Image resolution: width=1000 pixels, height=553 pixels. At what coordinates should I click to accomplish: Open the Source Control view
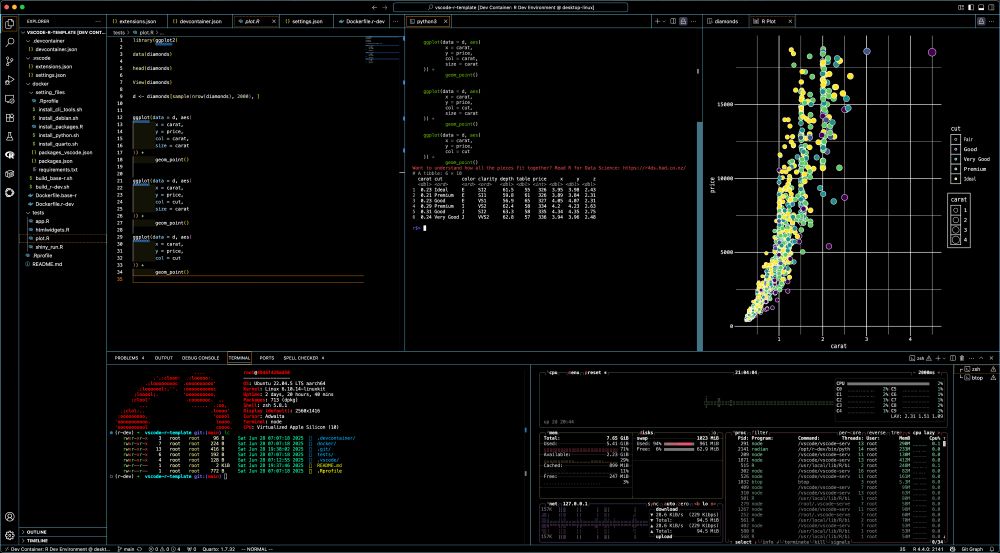pyautogui.click(x=10, y=61)
